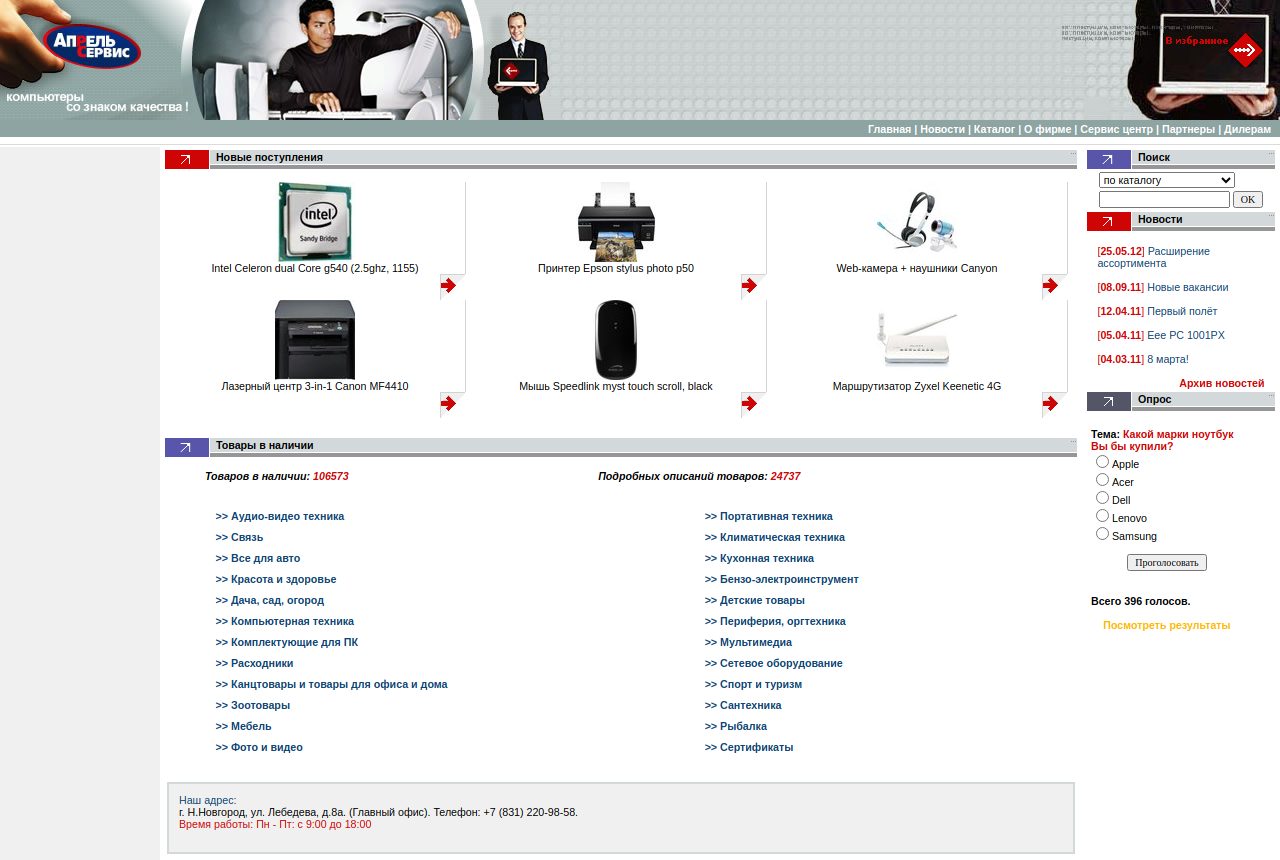Open the Периферия, оргтехника category
Viewport: 1280px width, 860px height.
point(775,621)
